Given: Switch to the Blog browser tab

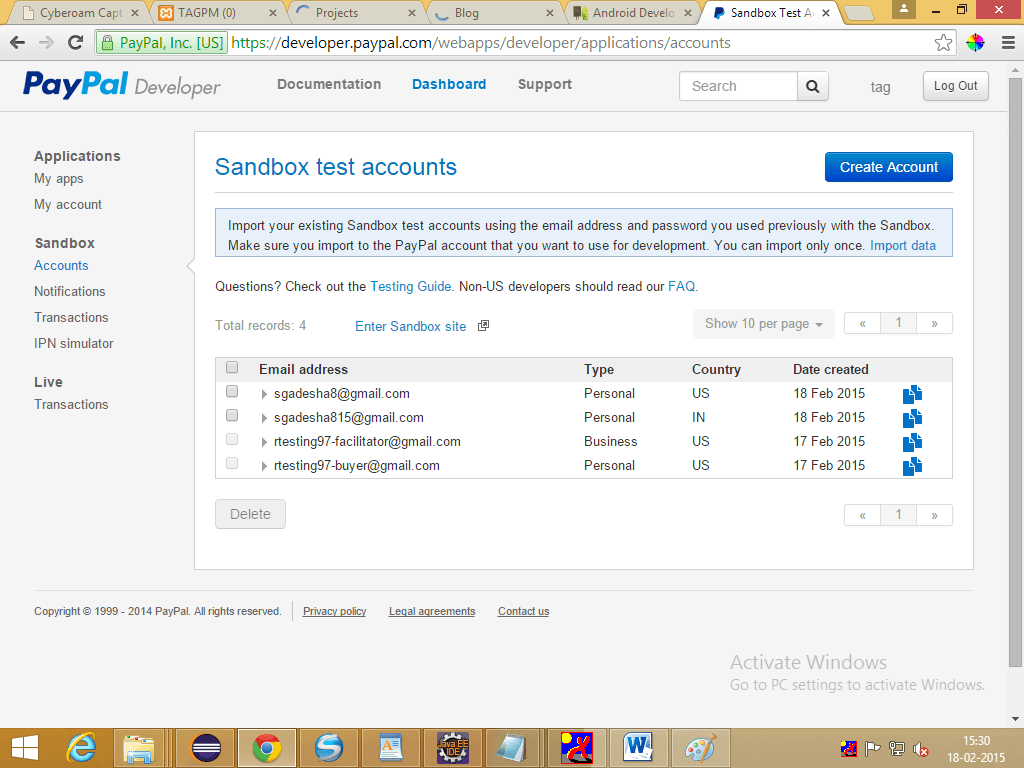Looking at the screenshot, I should (x=494, y=13).
